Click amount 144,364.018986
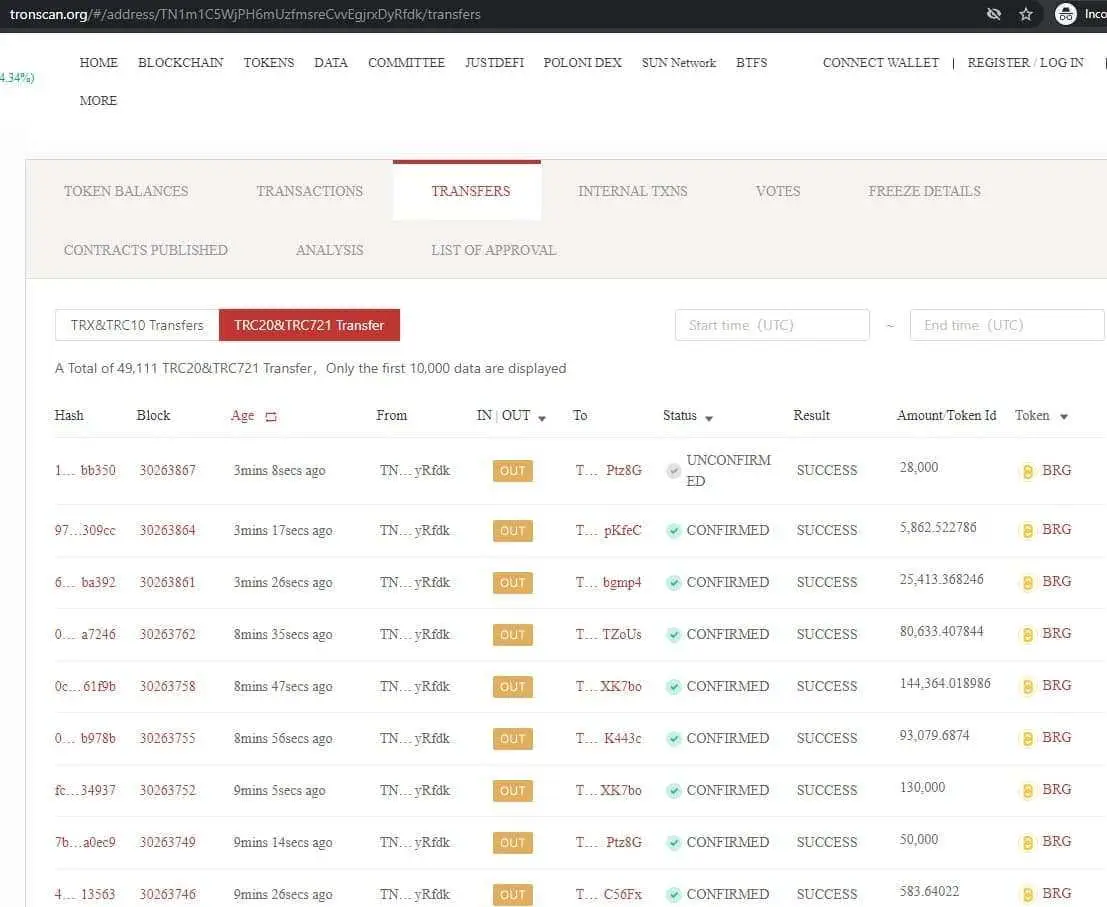1107x907 pixels. (x=945, y=683)
